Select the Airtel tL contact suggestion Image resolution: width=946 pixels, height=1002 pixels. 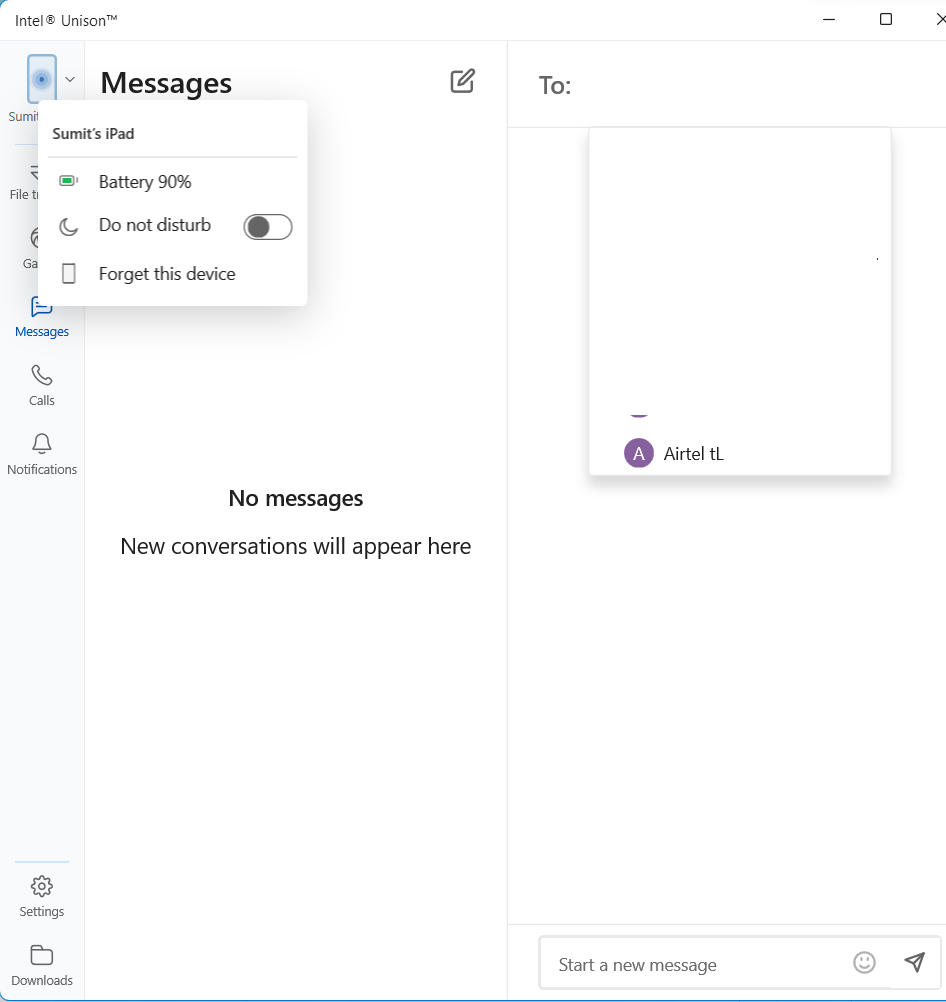[x=740, y=453]
